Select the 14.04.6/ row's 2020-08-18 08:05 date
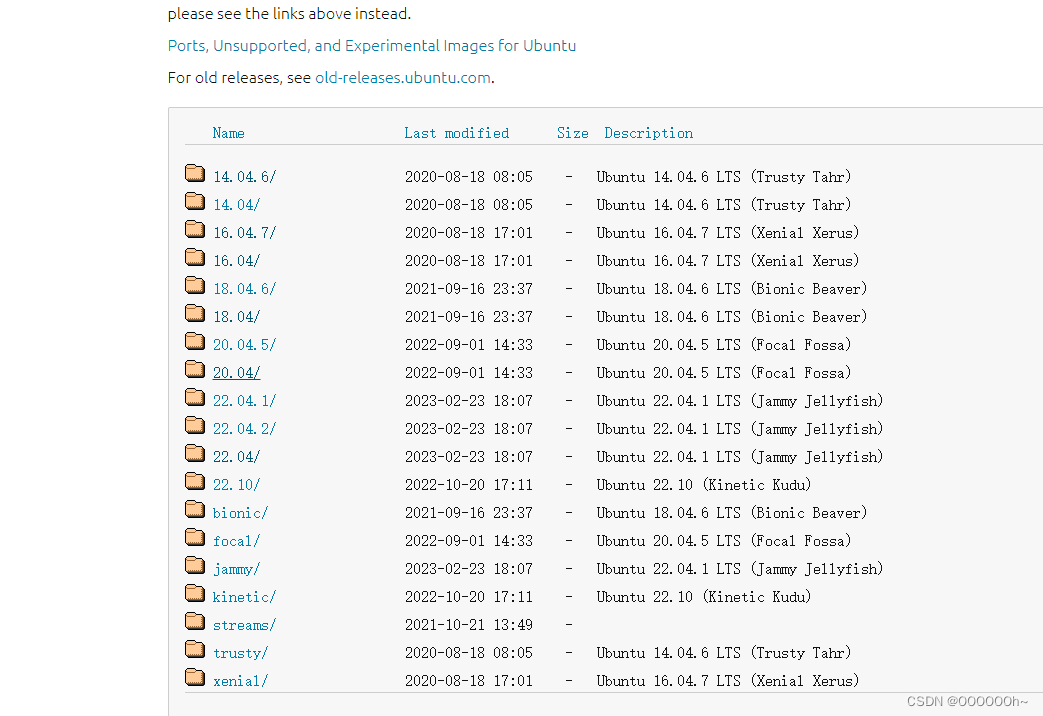1043x716 pixels. 469,177
